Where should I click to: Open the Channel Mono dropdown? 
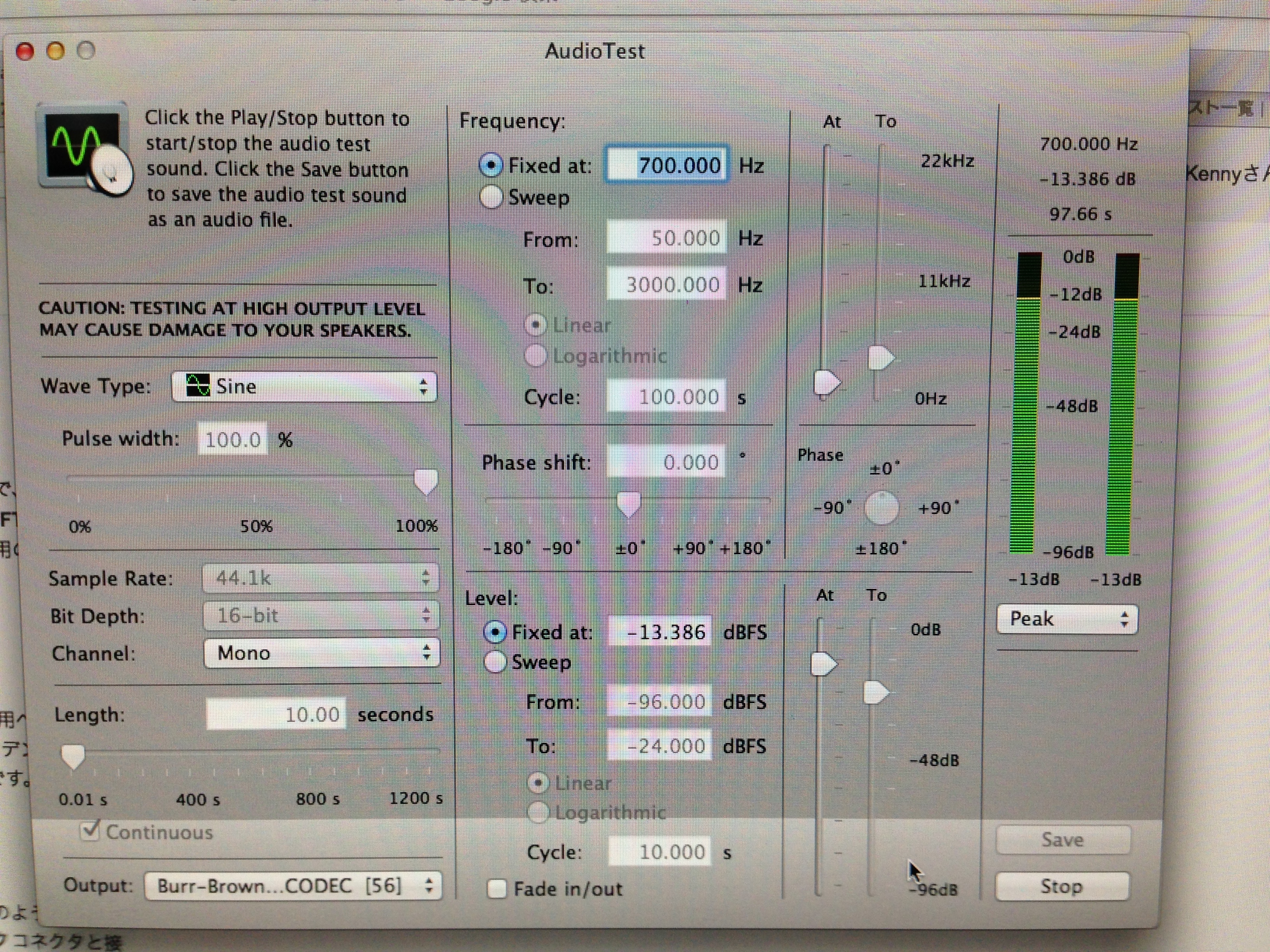321,653
